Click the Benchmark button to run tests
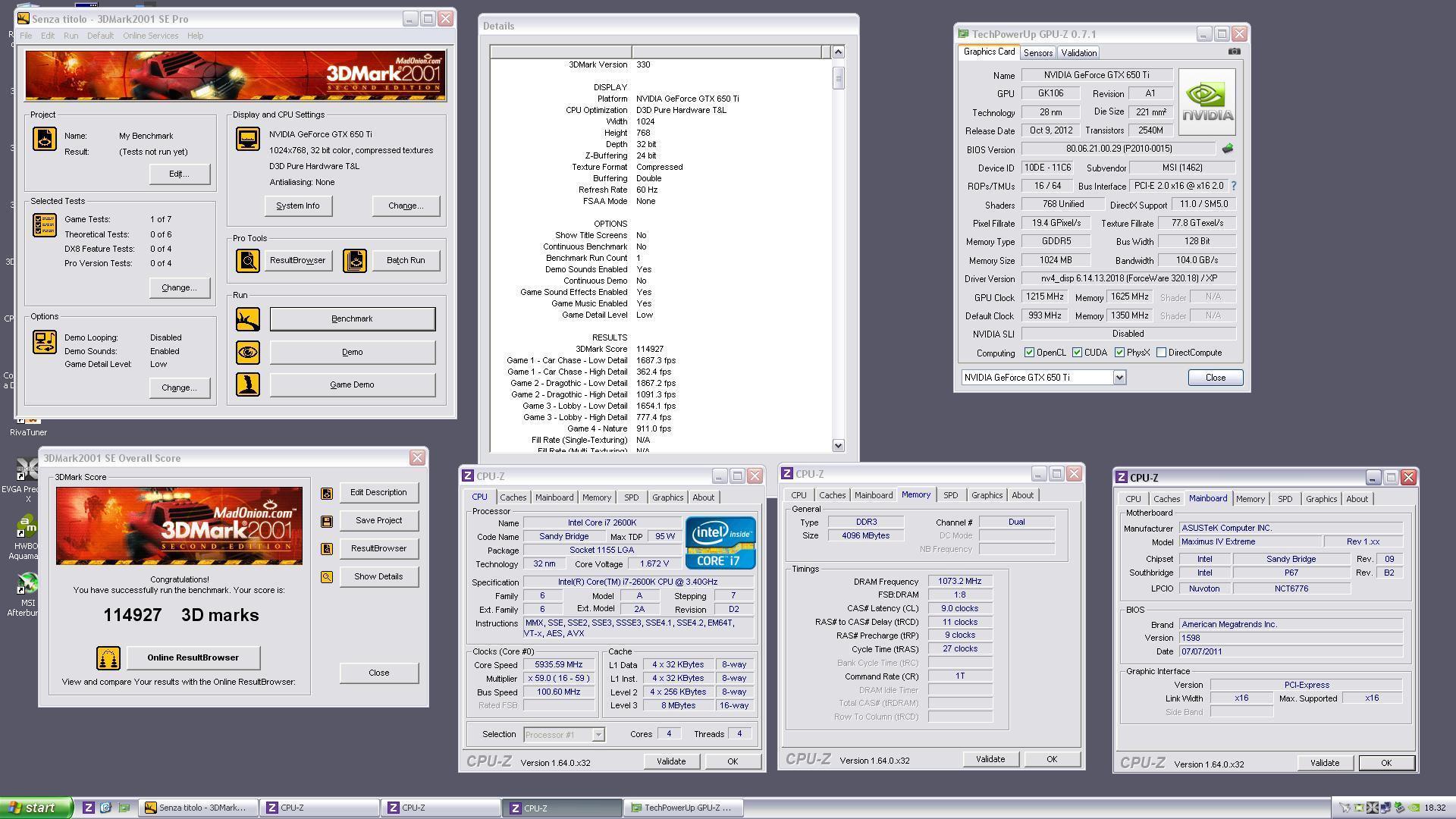This screenshot has height=819, width=1456. pos(353,319)
